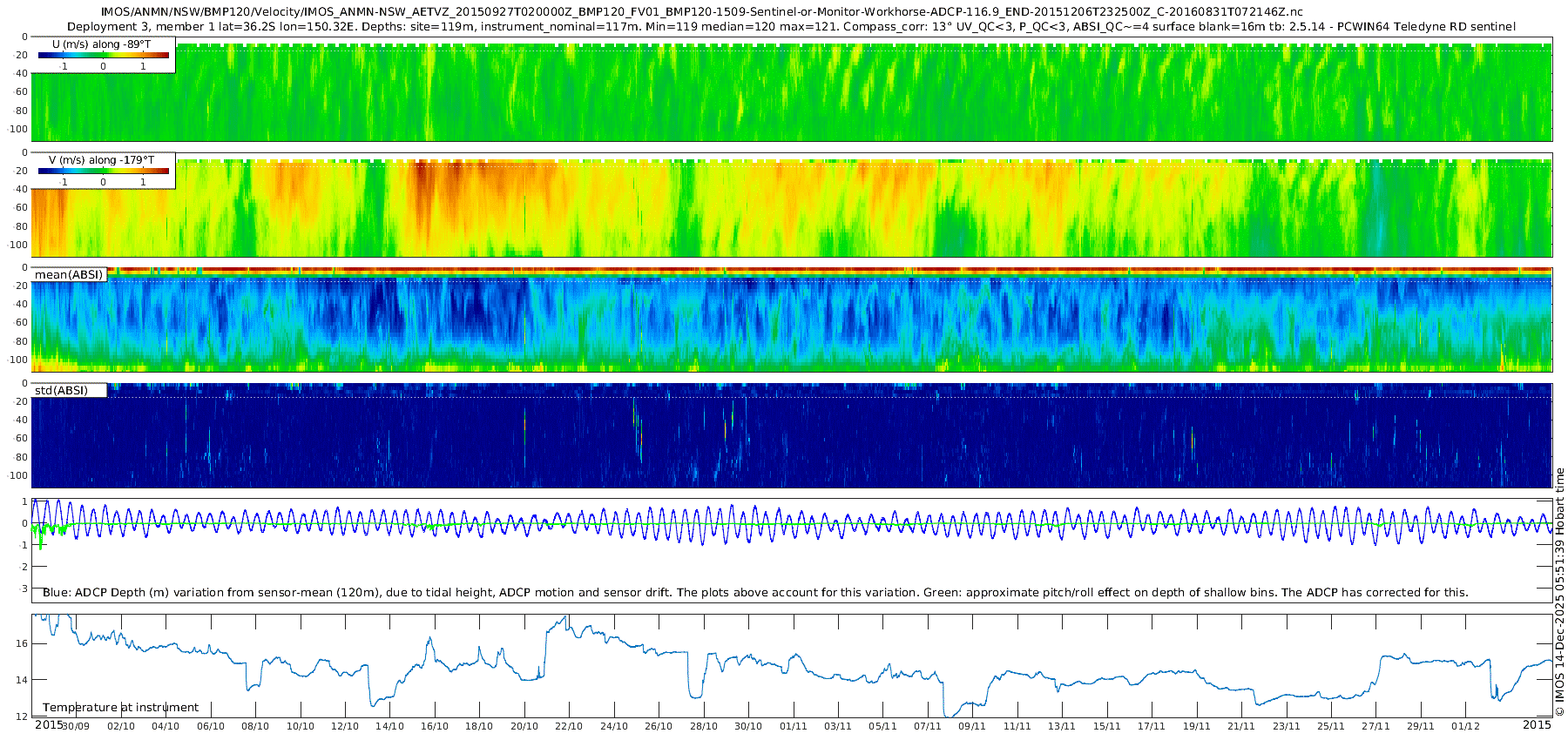Click the V (m/s) velocity colorbar

[x=103, y=171]
